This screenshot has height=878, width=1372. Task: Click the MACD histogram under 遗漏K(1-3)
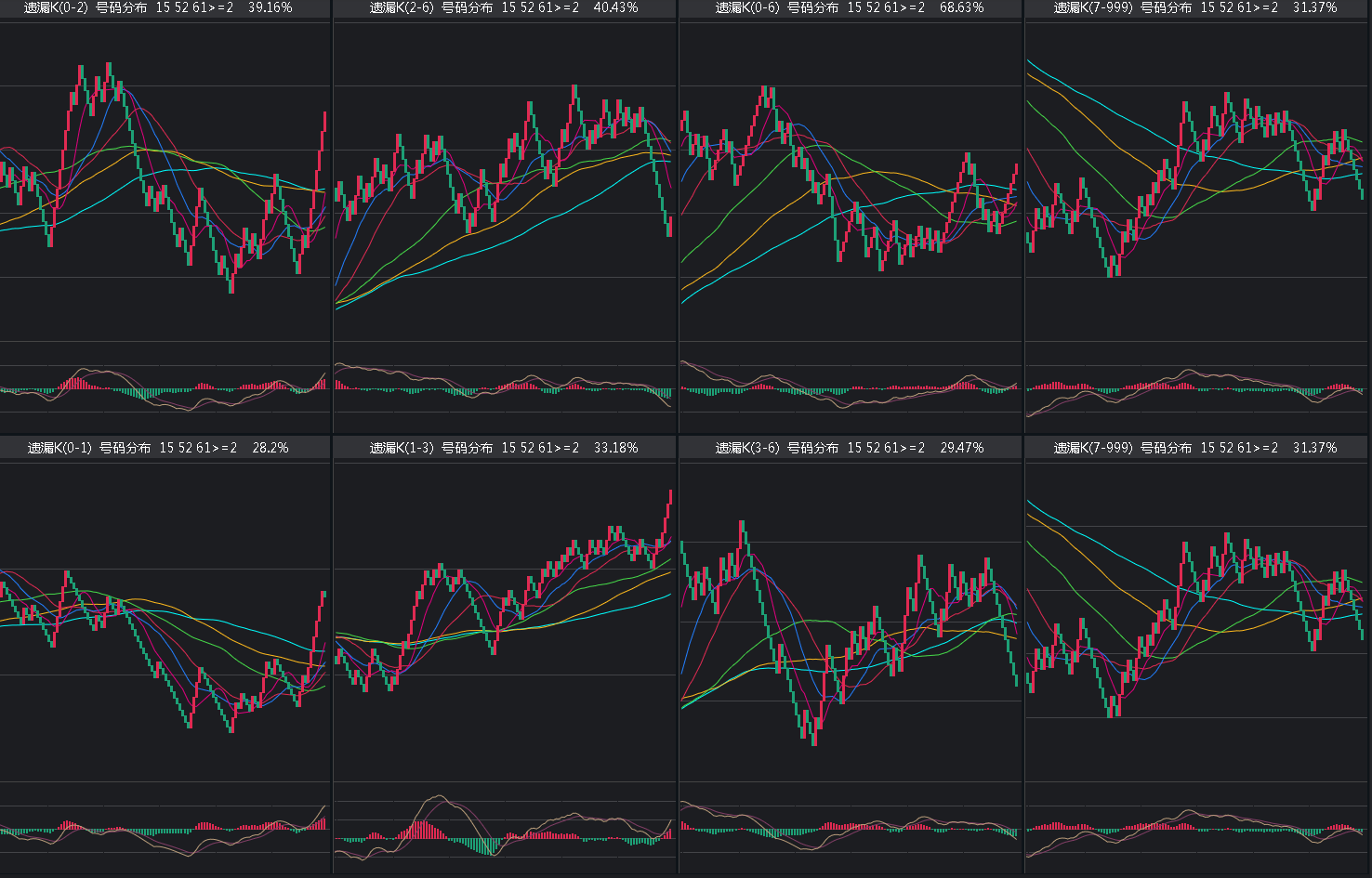pos(505,829)
